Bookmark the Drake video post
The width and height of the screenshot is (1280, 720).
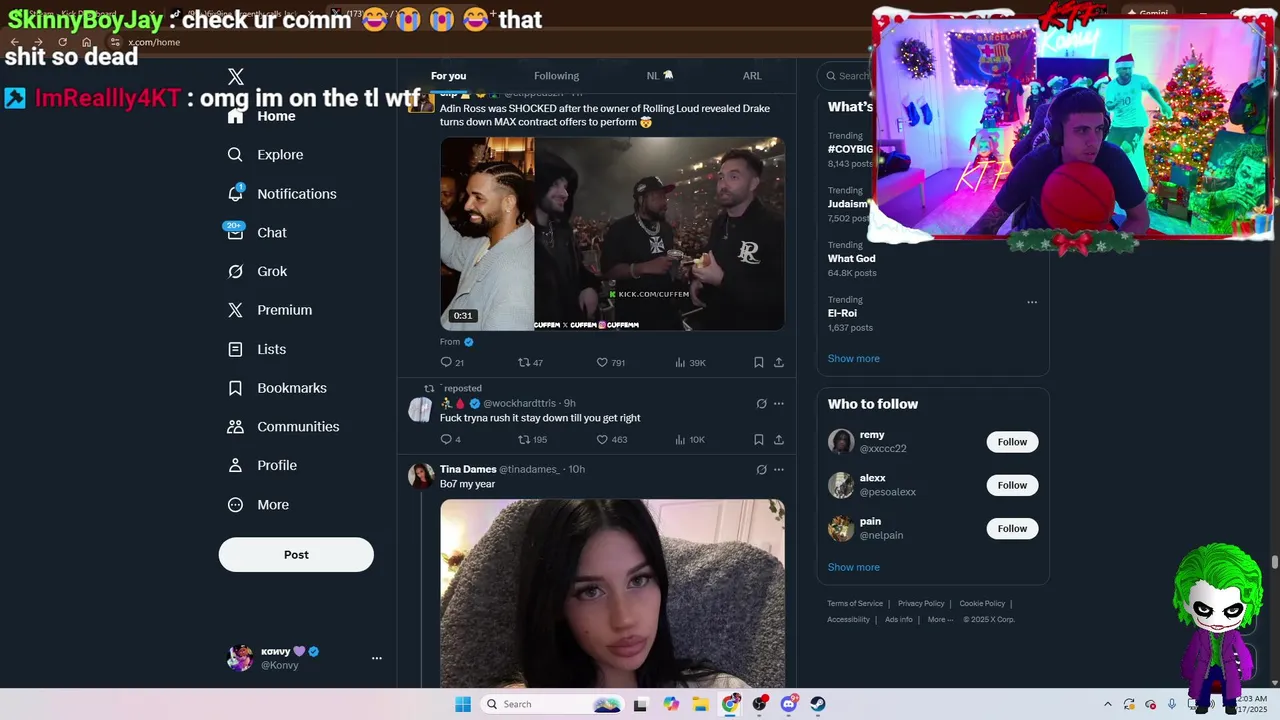(x=759, y=362)
